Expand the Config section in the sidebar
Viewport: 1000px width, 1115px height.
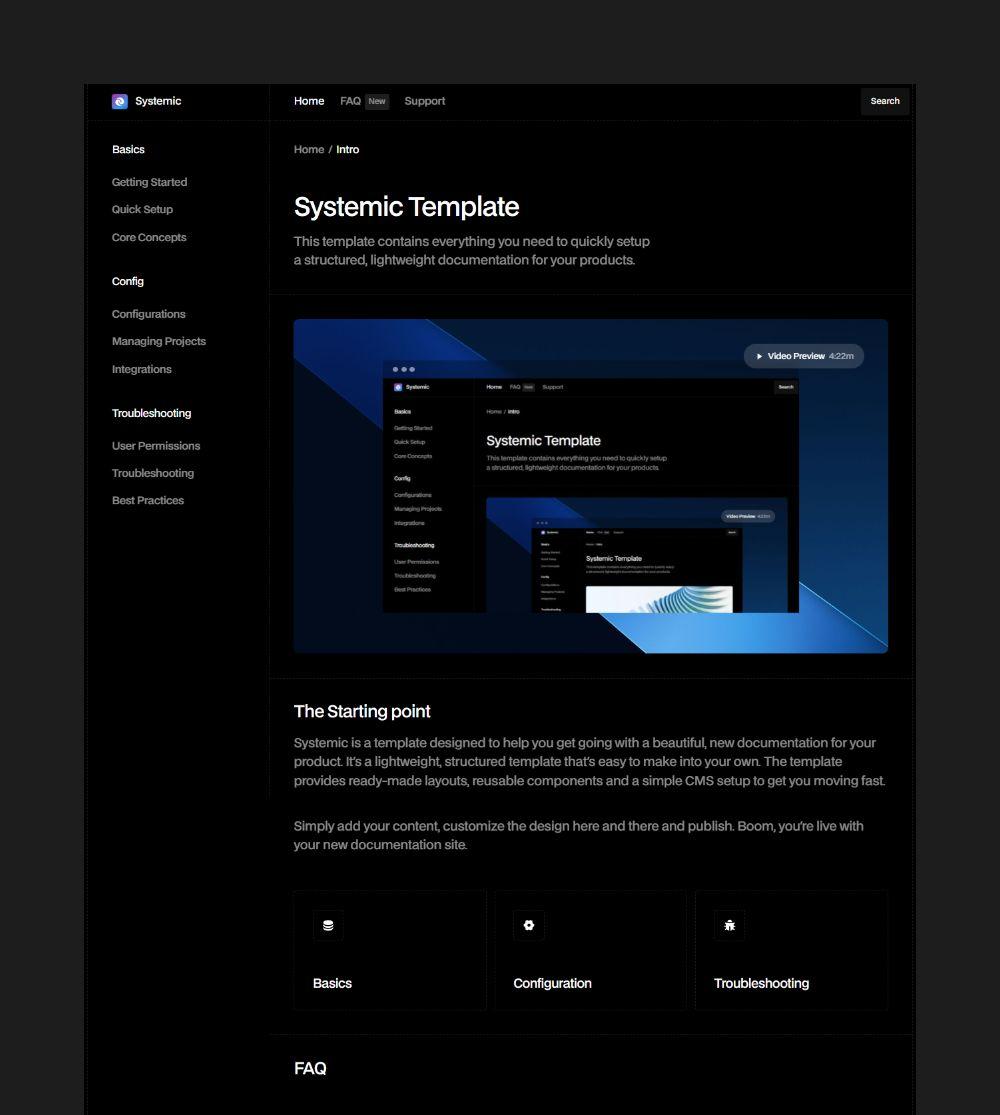128,281
